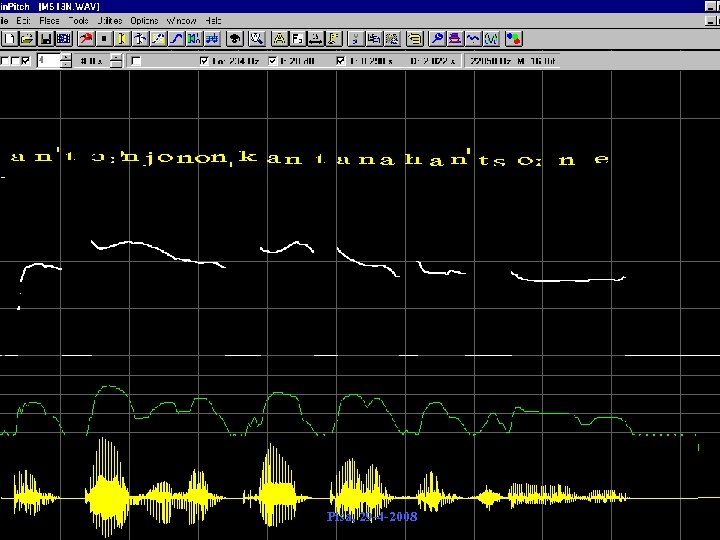This screenshot has height=540, width=720.
Task: Open the File menu
Action: click(4, 21)
